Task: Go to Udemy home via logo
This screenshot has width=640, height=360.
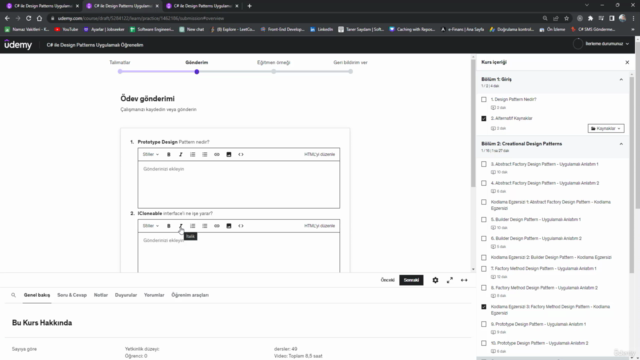Action: (x=18, y=44)
